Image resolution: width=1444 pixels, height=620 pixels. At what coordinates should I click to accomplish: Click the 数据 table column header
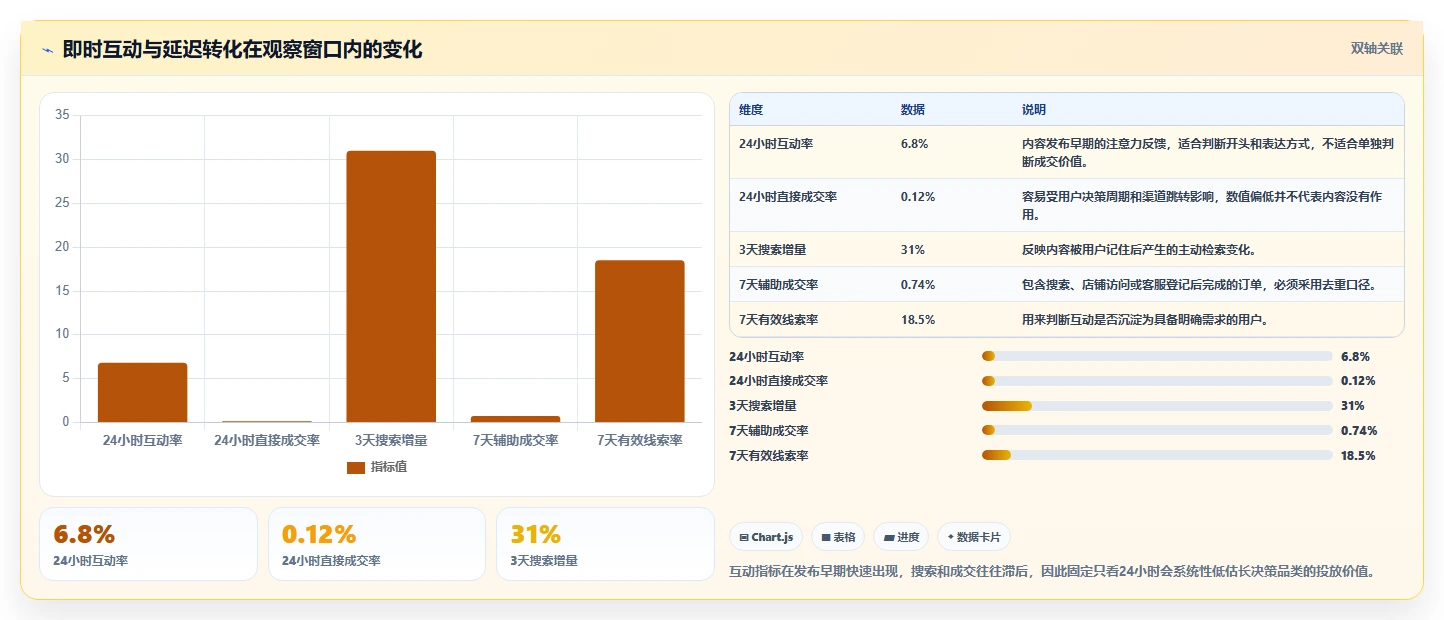coord(913,110)
